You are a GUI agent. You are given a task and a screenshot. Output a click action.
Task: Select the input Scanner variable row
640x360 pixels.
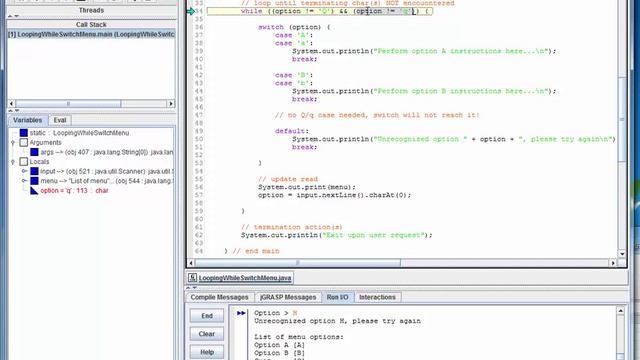(x=107, y=171)
